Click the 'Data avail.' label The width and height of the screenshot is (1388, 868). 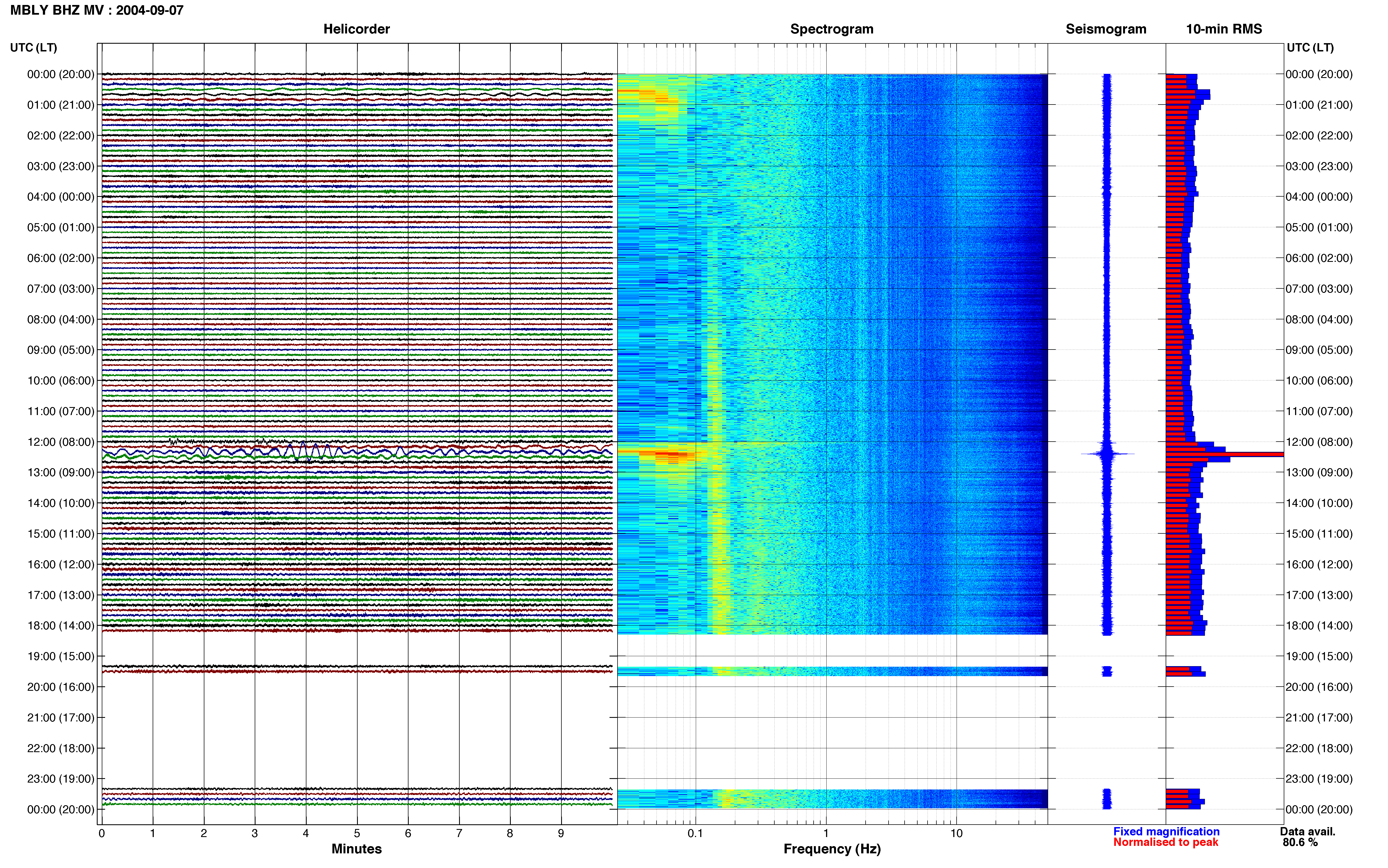coord(1308,831)
